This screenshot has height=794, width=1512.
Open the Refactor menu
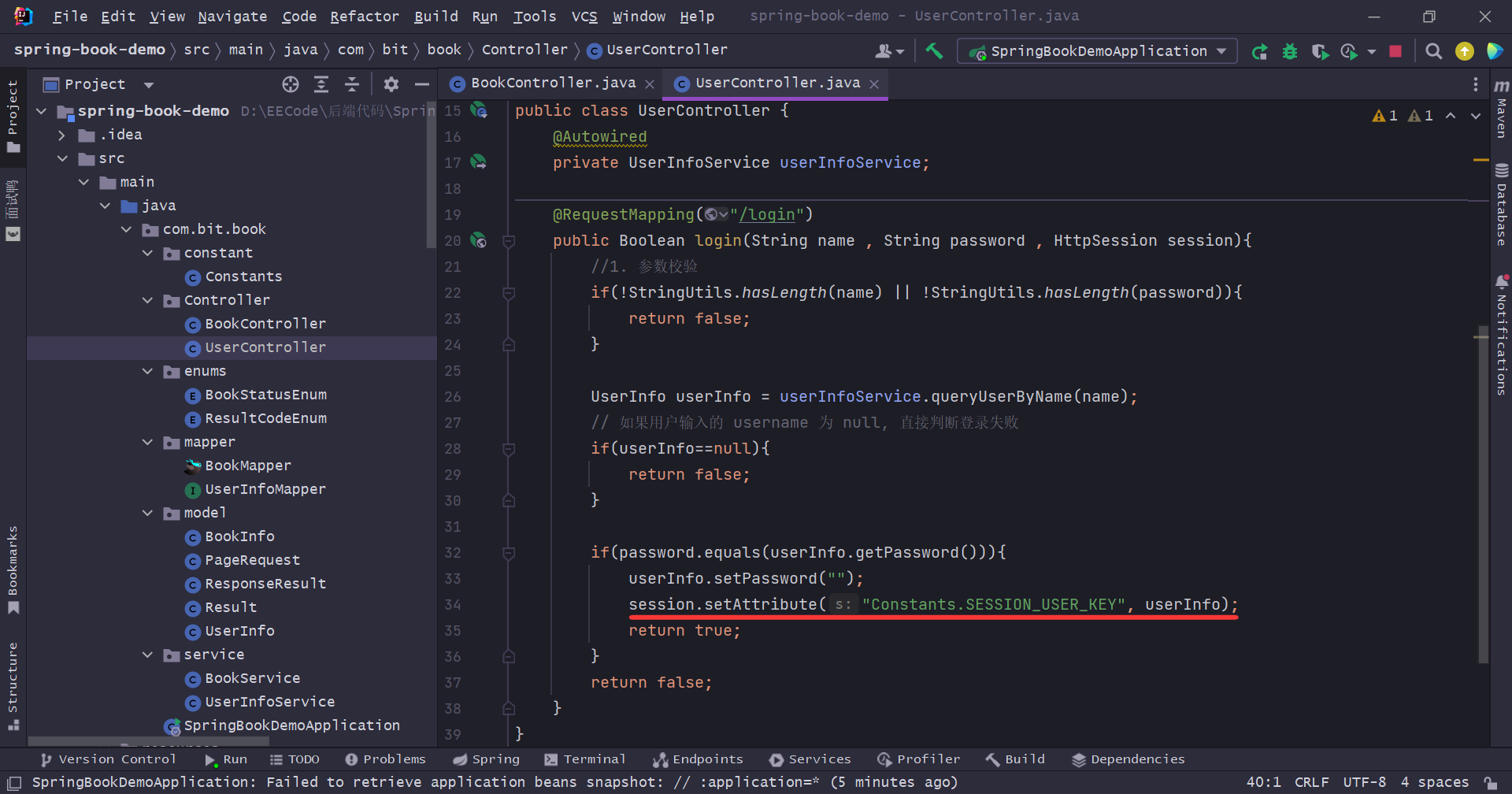pyautogui.click(x=364, y=17)
